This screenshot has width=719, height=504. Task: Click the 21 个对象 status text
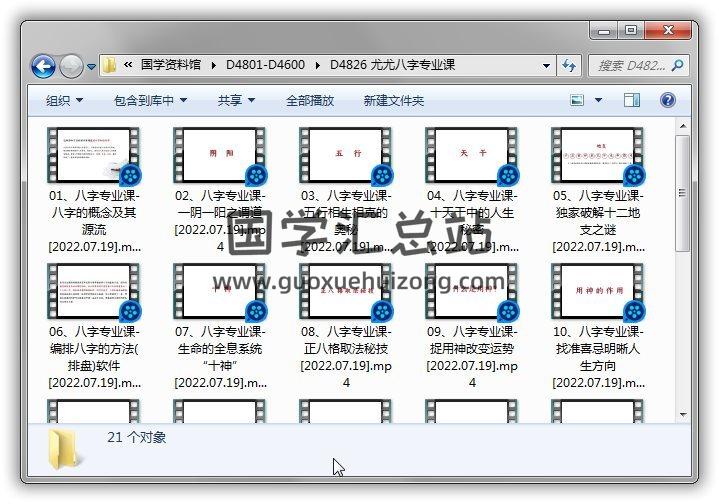137,437
